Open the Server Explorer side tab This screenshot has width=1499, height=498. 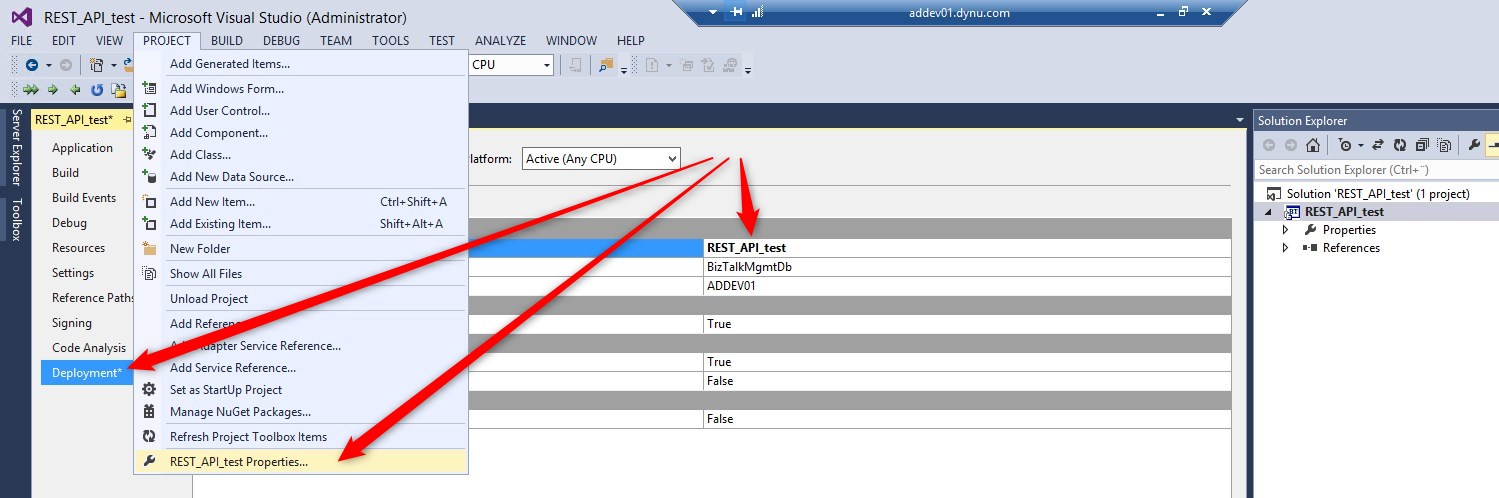[x=16, y=148]
